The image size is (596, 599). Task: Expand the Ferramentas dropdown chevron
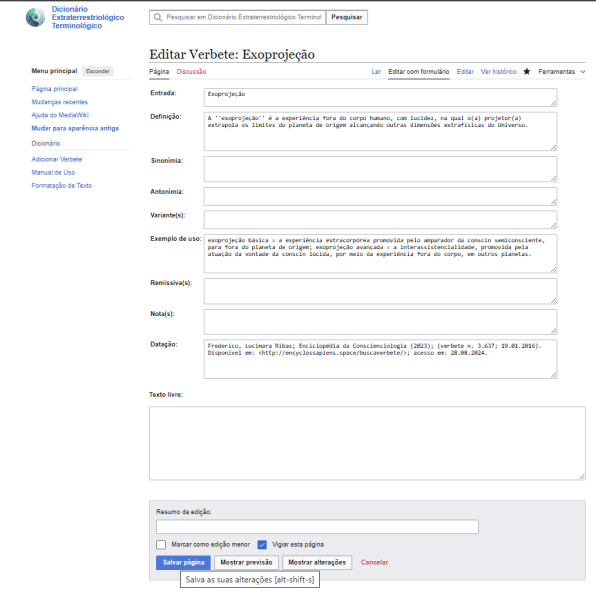point(583,71)
